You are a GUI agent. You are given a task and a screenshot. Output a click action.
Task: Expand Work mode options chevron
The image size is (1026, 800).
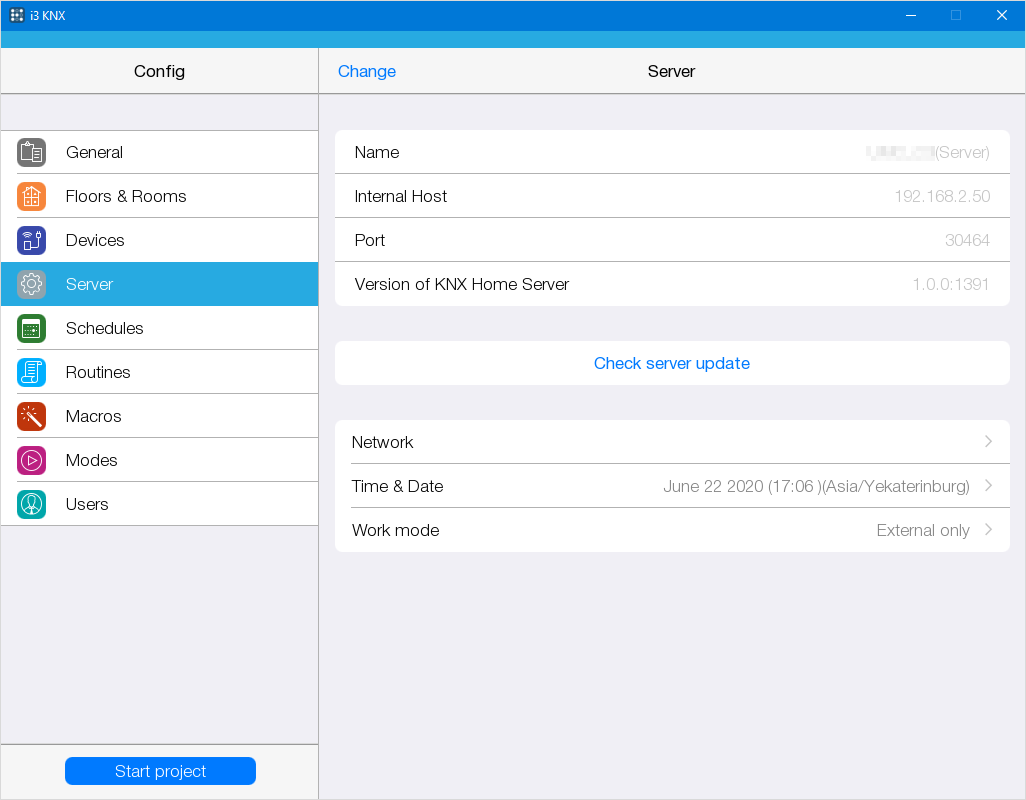coord(988,530)
